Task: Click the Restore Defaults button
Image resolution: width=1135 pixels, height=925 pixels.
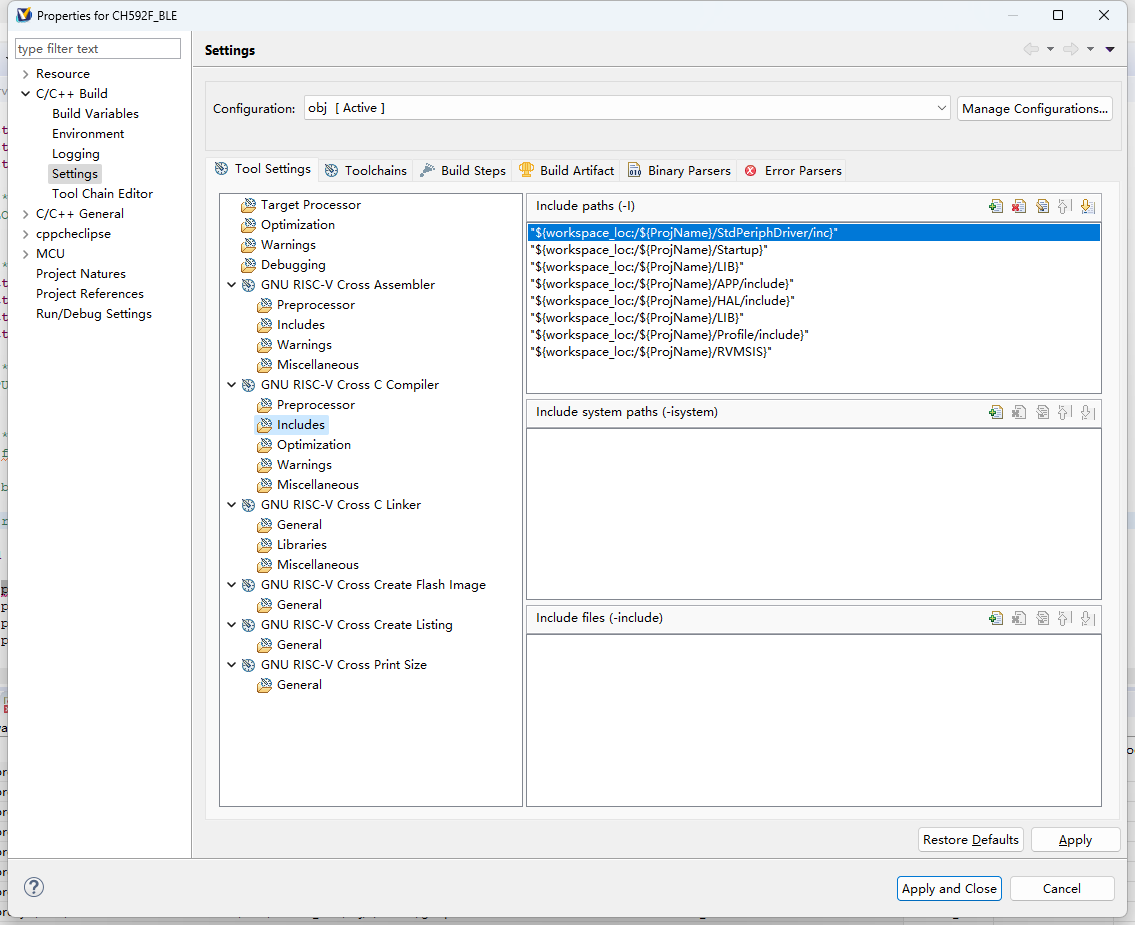Action: tap(970, 840)
